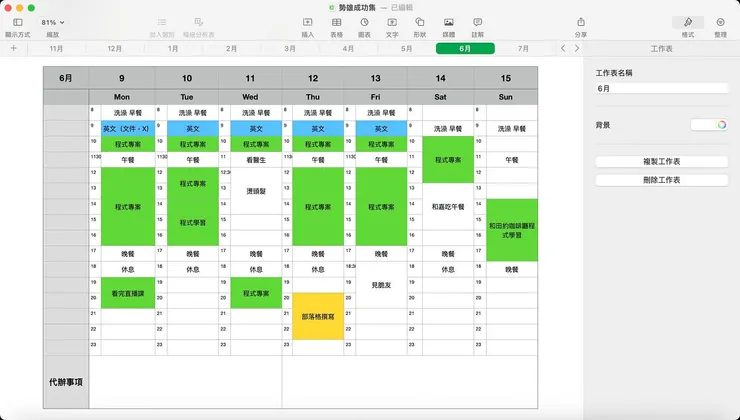Screen dimensions: 740x420
Task: Click the Text (文字) toolbar icon
Action: tap(392, 22)
